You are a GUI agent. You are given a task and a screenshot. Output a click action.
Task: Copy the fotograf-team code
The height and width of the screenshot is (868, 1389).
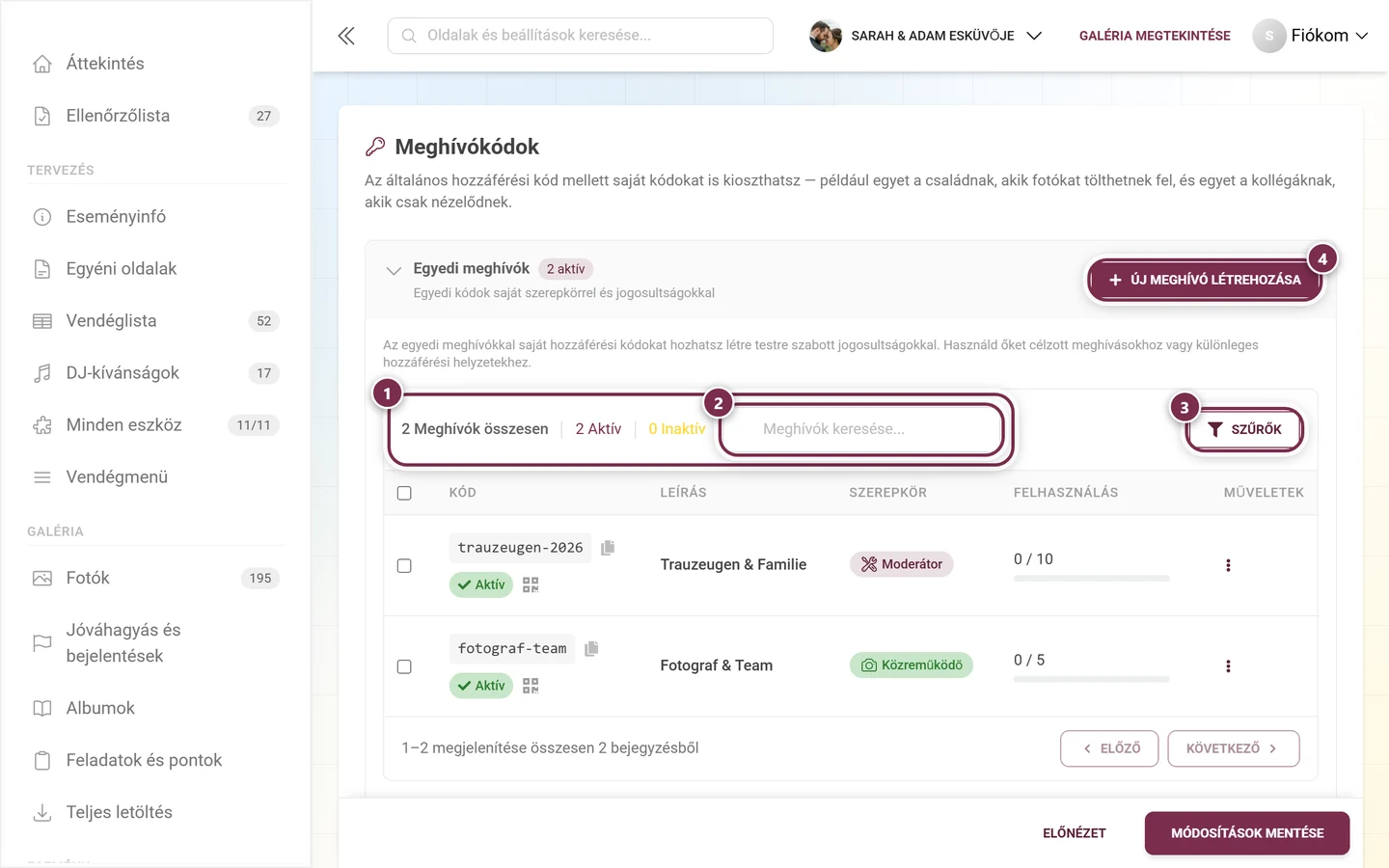(591, 649)
